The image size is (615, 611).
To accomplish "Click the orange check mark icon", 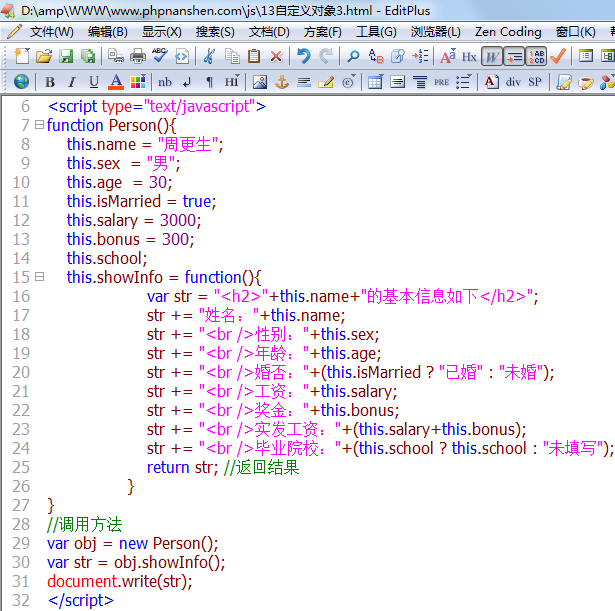I will coord(558,56).
